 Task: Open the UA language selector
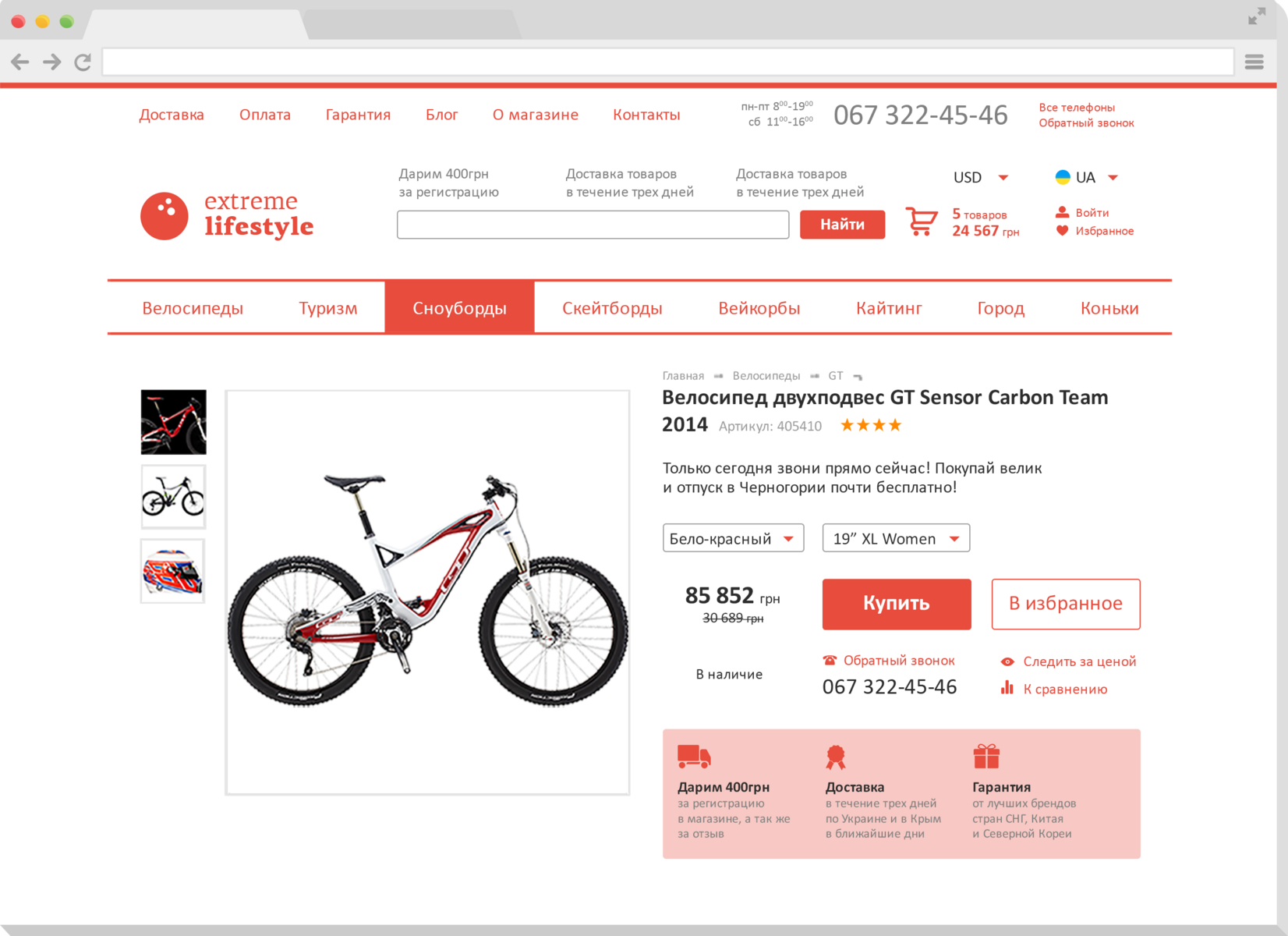(1087, 178)
